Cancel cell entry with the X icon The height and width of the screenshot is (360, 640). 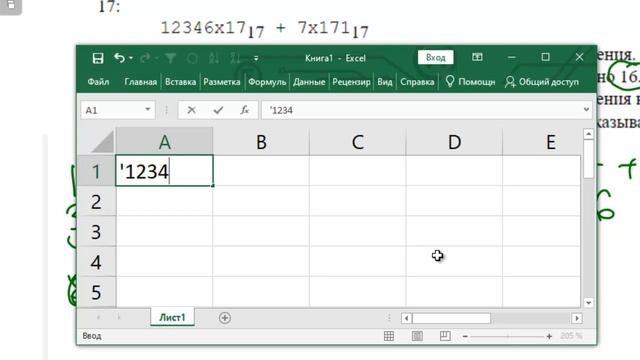tap(191, 110)
